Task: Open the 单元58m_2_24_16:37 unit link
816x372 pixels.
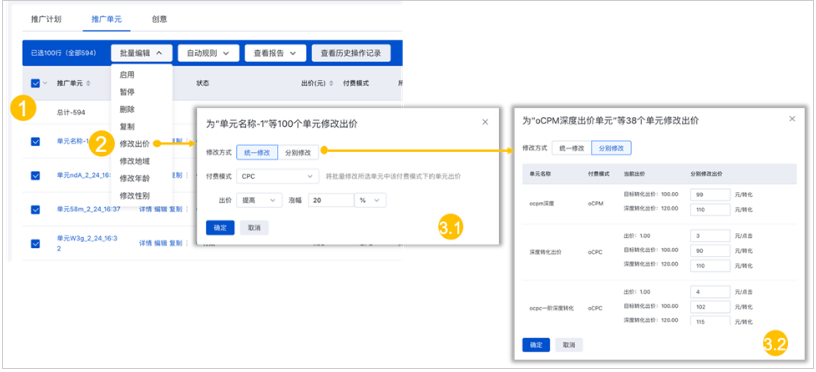Action: point(88,209)
